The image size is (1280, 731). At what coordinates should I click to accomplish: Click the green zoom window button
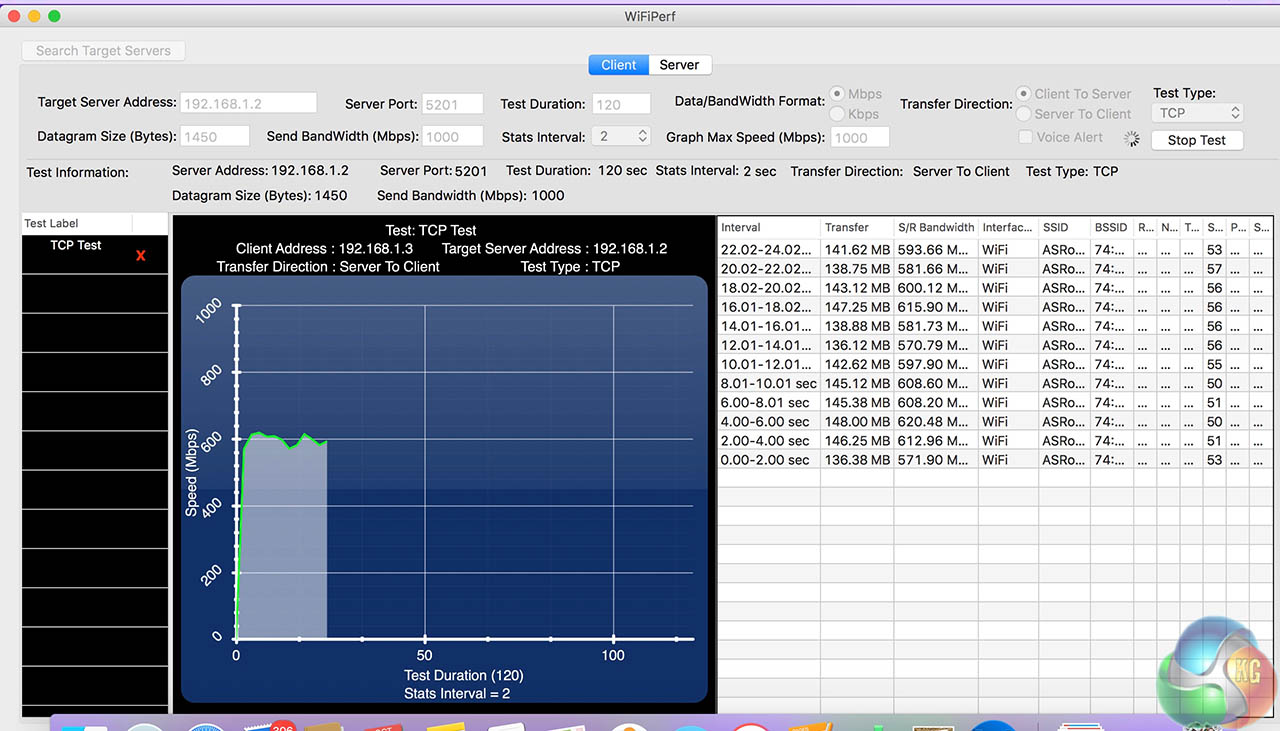[54, 16]
